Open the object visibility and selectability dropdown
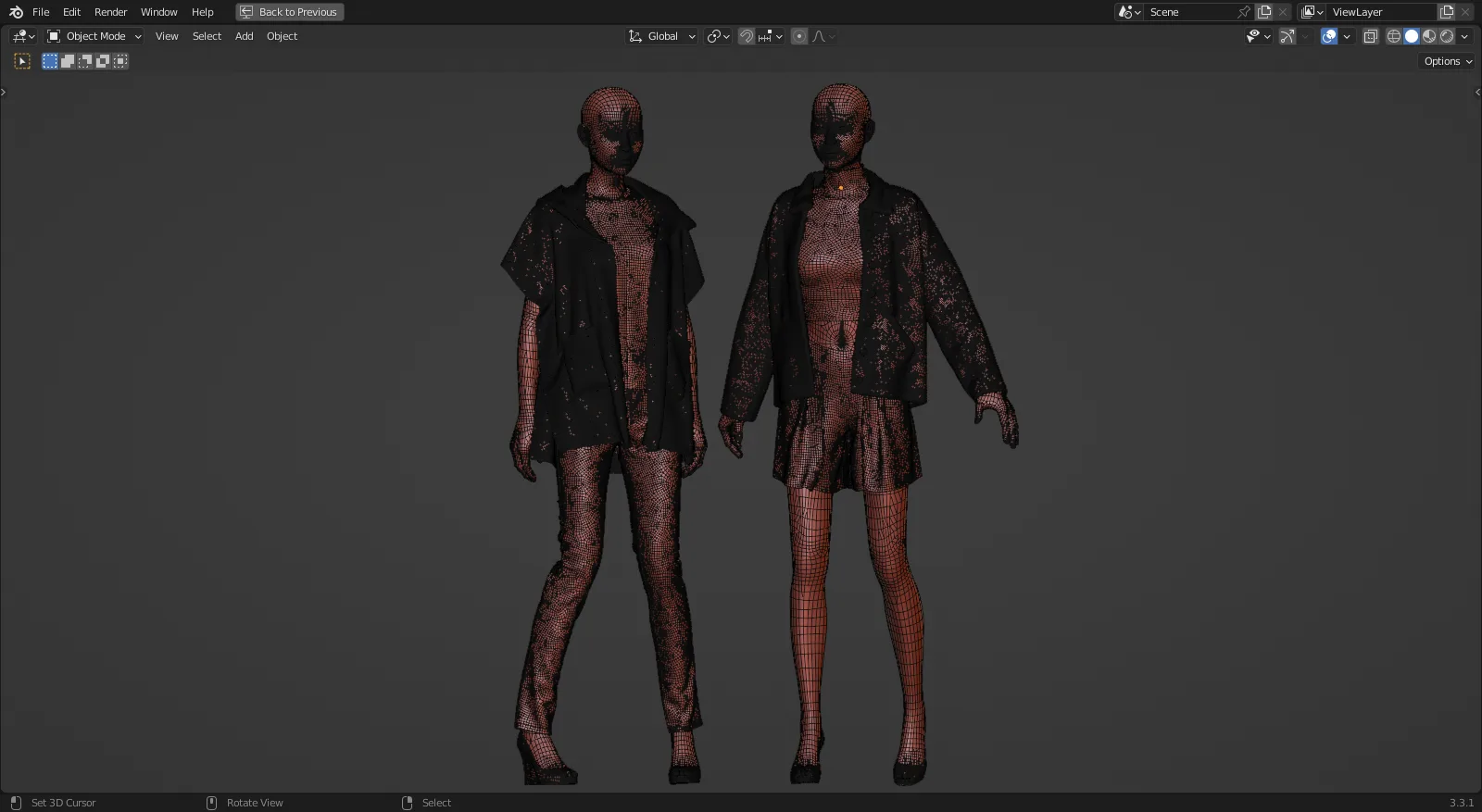1482x812 pixels. (1258, 36)
